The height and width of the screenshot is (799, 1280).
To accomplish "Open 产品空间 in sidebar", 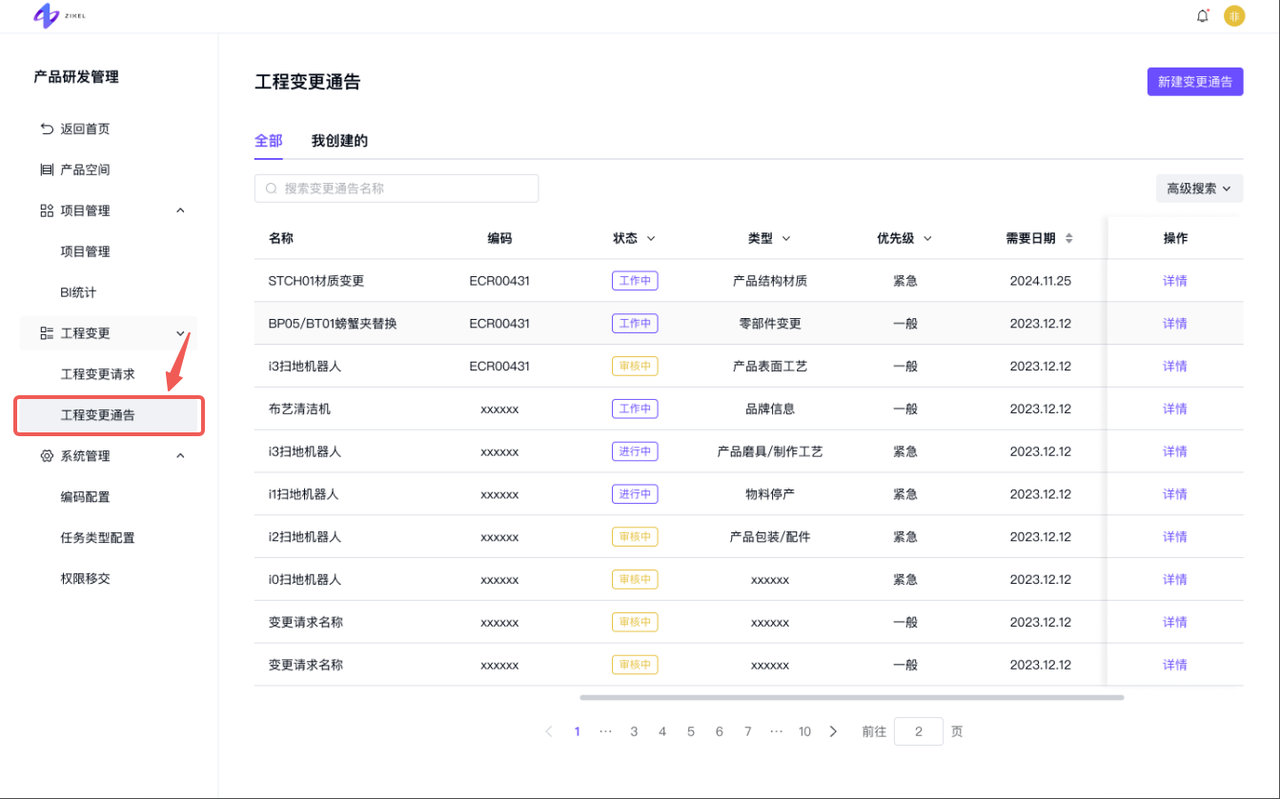I will 85,170.
